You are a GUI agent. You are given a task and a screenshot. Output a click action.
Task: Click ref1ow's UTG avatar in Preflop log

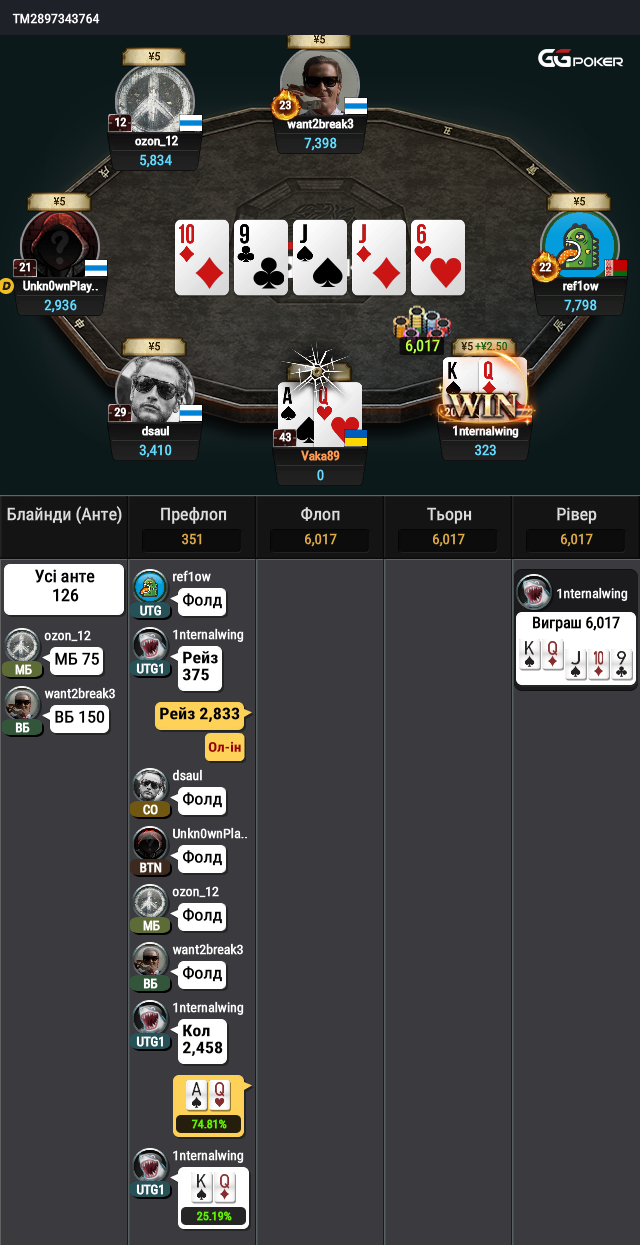pyautogui.click(x=150, y=588)
